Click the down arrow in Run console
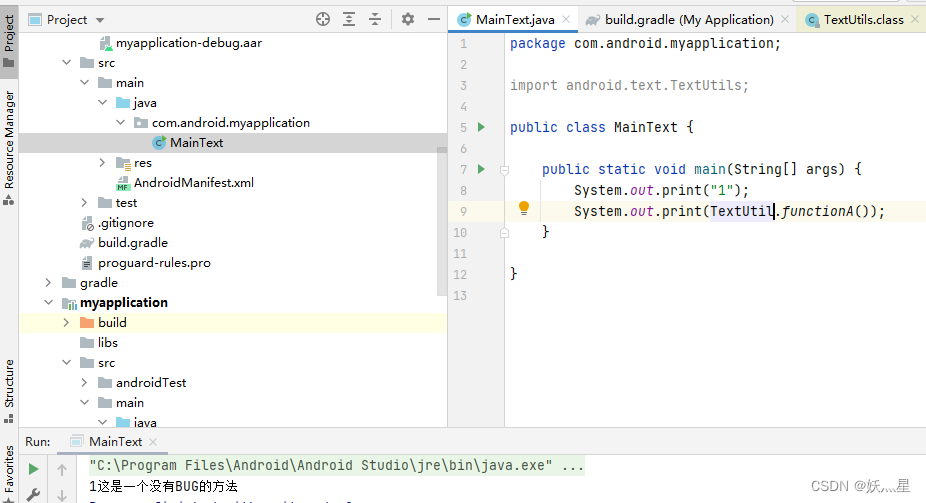This screenshot has width=926, height=503. tap(62, 495)
